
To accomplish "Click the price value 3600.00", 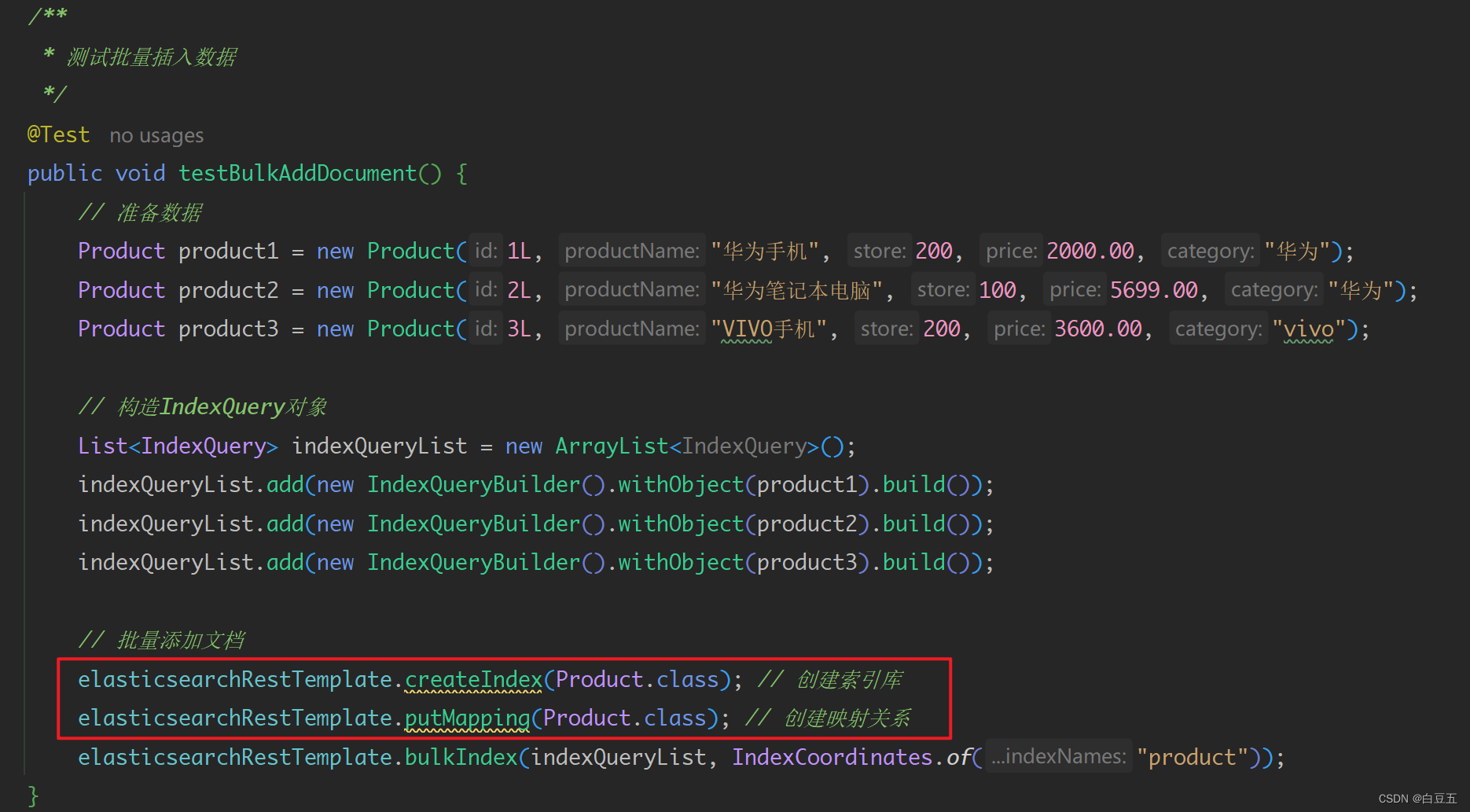I will coord(1098,329).
